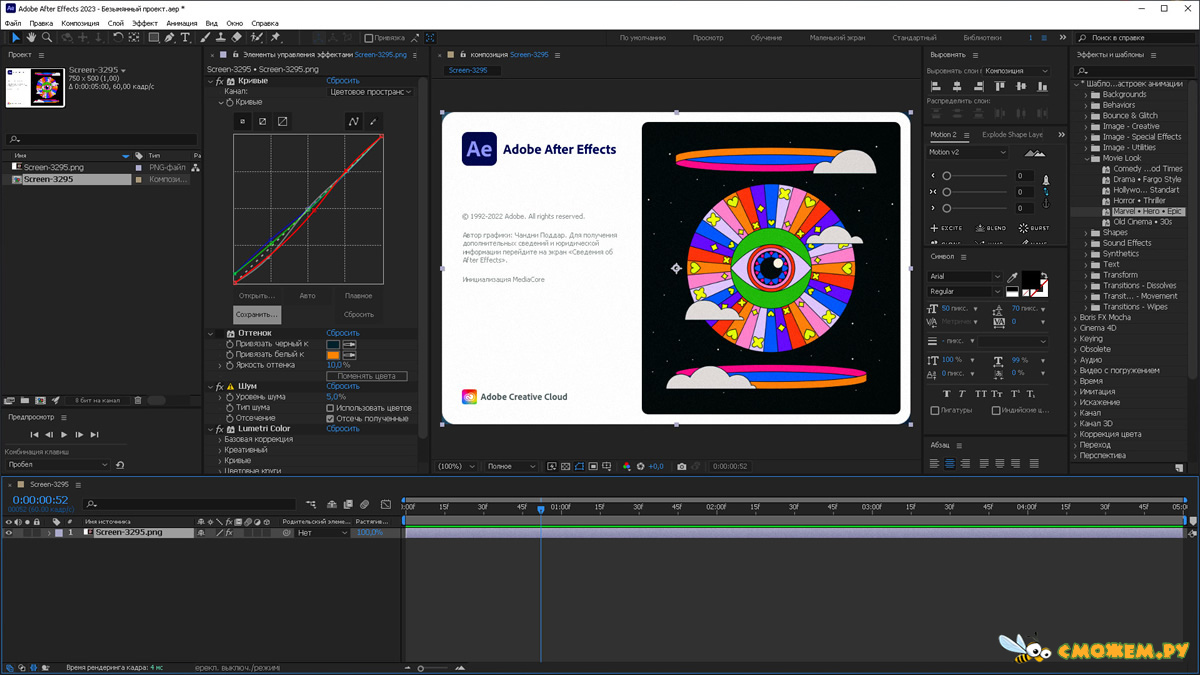Click the Blend button in Motion panel
Screen dimensions: 1200x675
coord(991,228)
